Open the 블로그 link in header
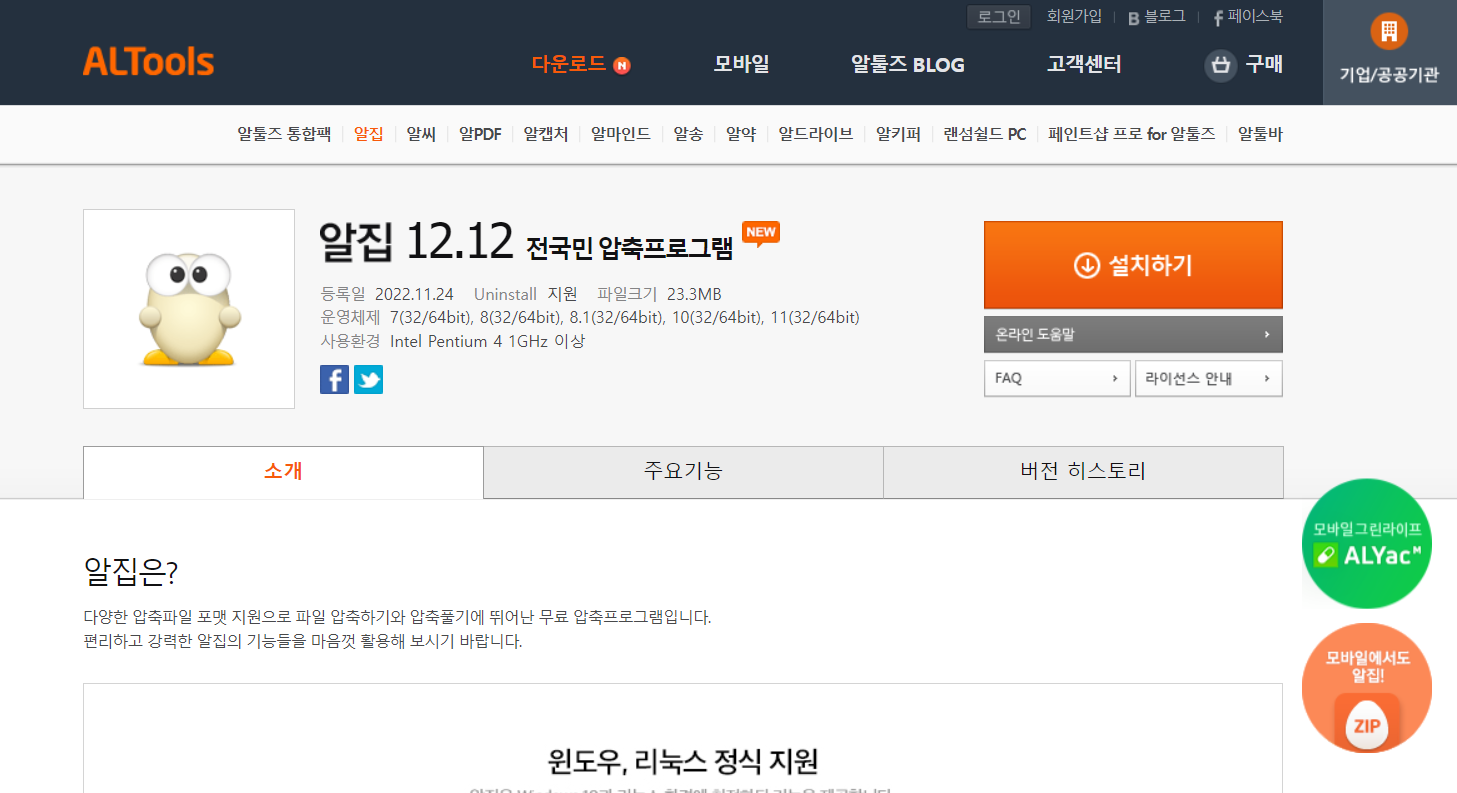 click(1157, 17)
